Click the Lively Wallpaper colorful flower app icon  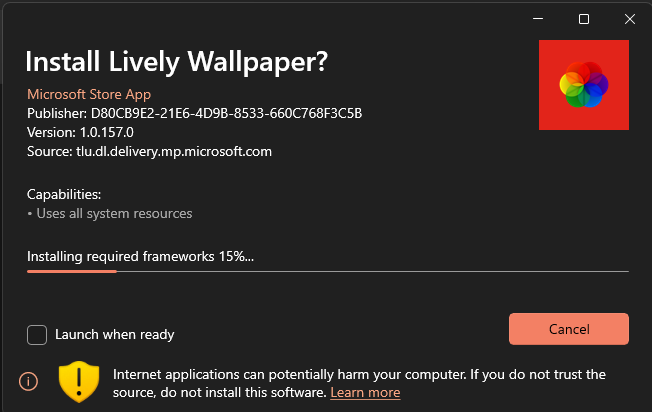tap(583, 85)
